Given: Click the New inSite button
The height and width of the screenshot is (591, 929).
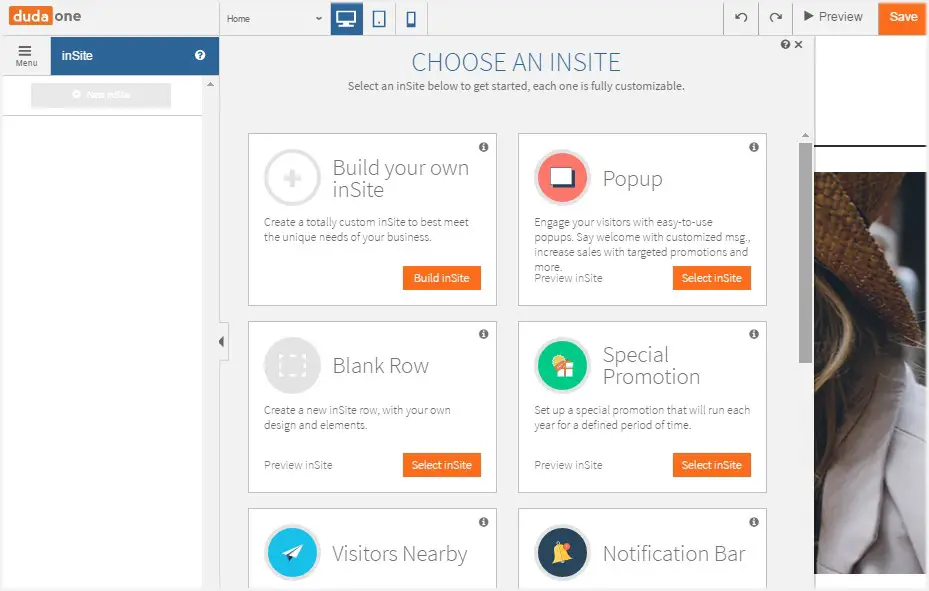Looking at the screenshot, I should point(101,95).
